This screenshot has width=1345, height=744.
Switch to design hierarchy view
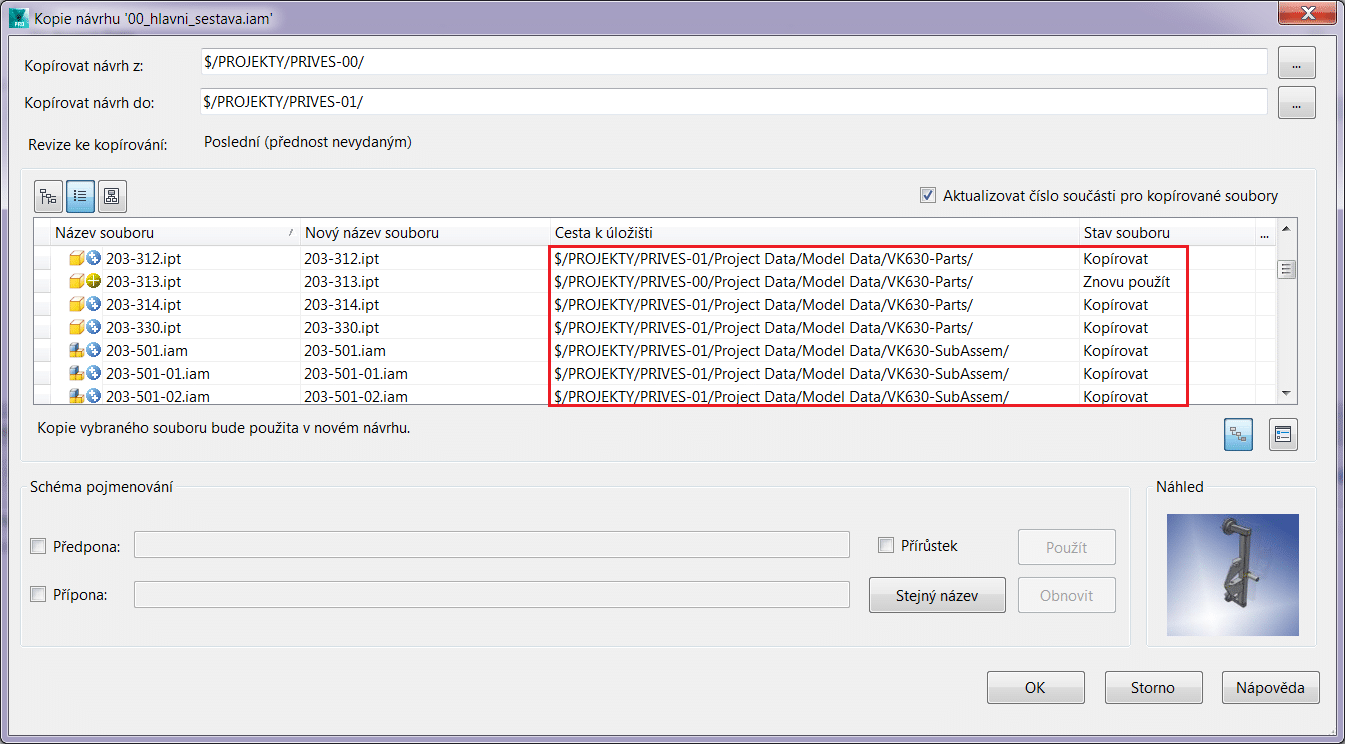[x=112, y=197]
